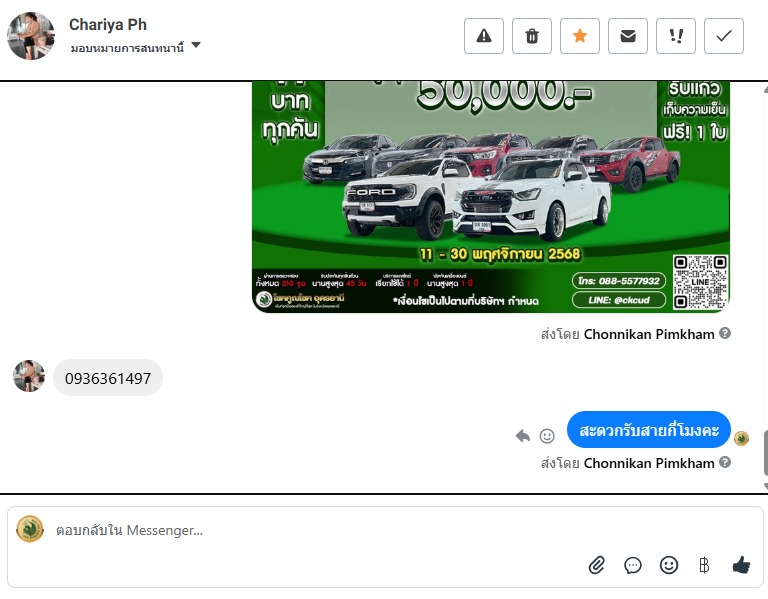
Task: Mark conversation unread with envelope icon
Action: point(627,36)
